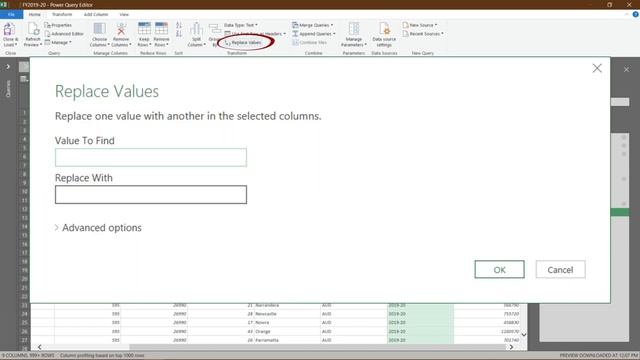Open the Merge Queries dropdown

[x=313, y=25]
